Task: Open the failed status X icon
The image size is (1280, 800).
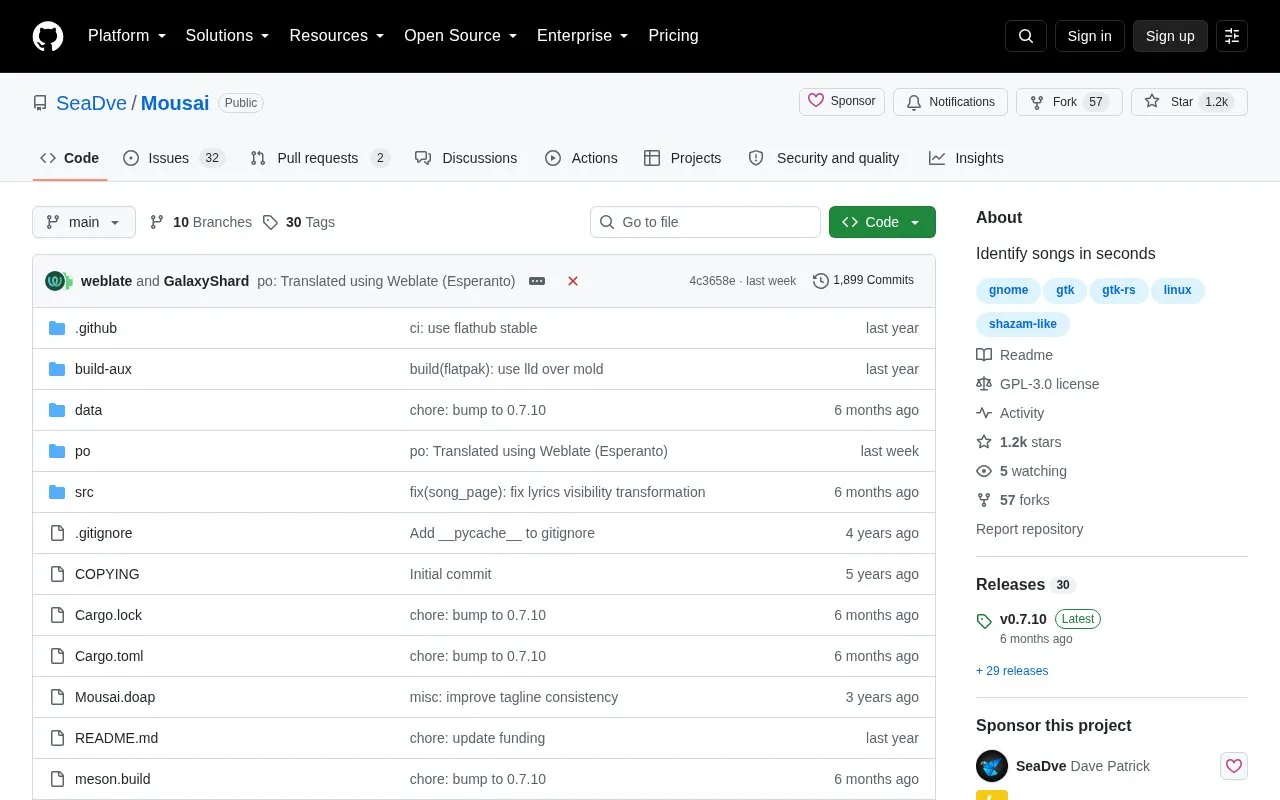Action: (x=573, y=281)
